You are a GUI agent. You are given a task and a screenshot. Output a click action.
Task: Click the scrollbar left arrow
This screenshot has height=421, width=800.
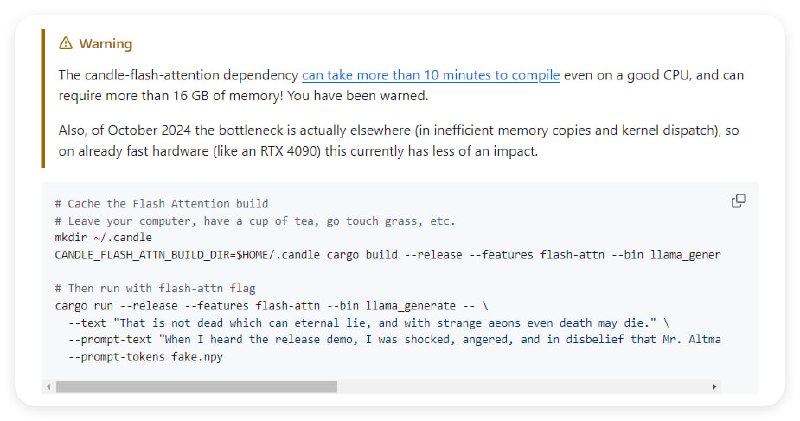[49, 386]
